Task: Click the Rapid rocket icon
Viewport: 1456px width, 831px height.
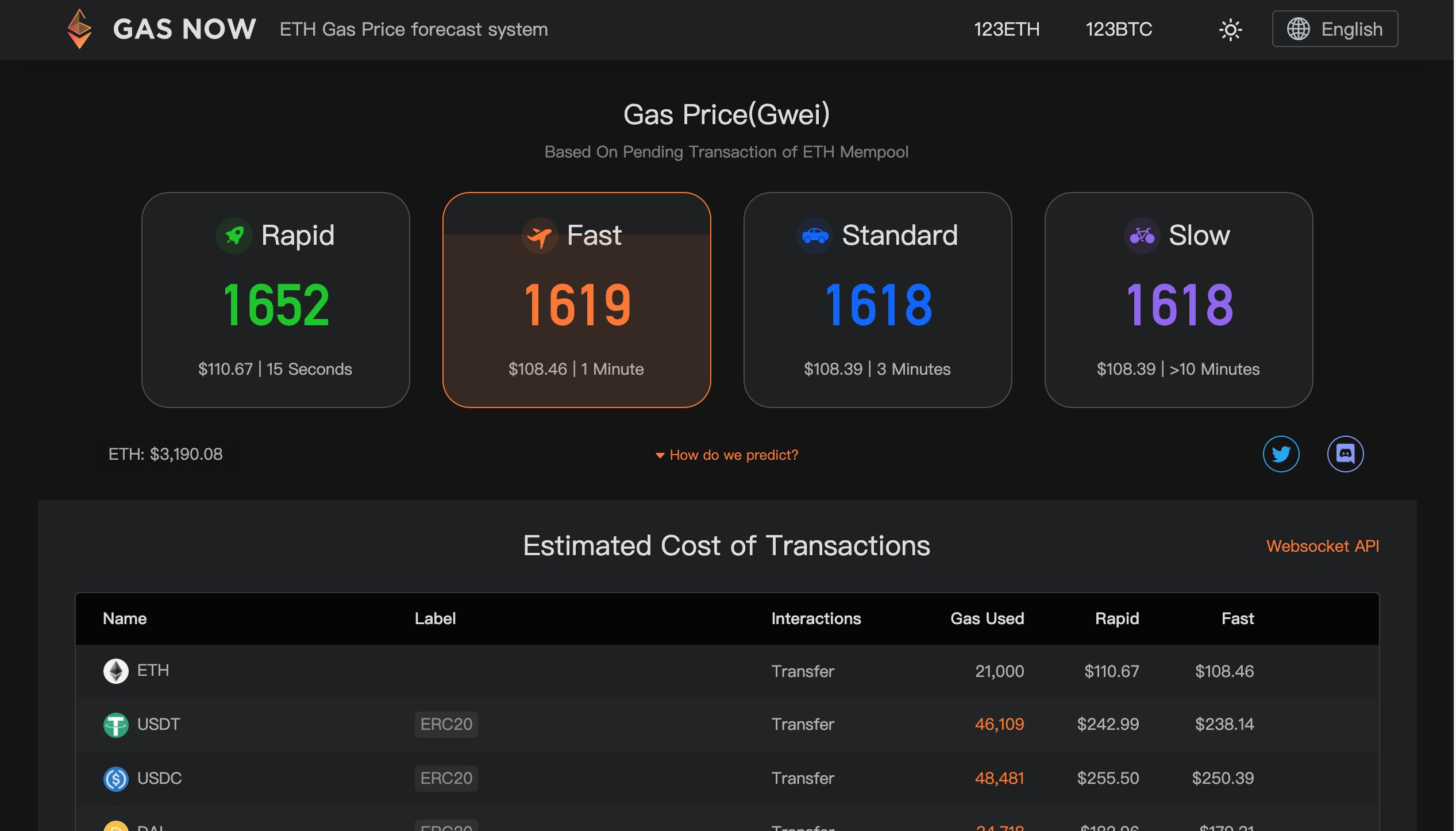Action: click(234, 235)
